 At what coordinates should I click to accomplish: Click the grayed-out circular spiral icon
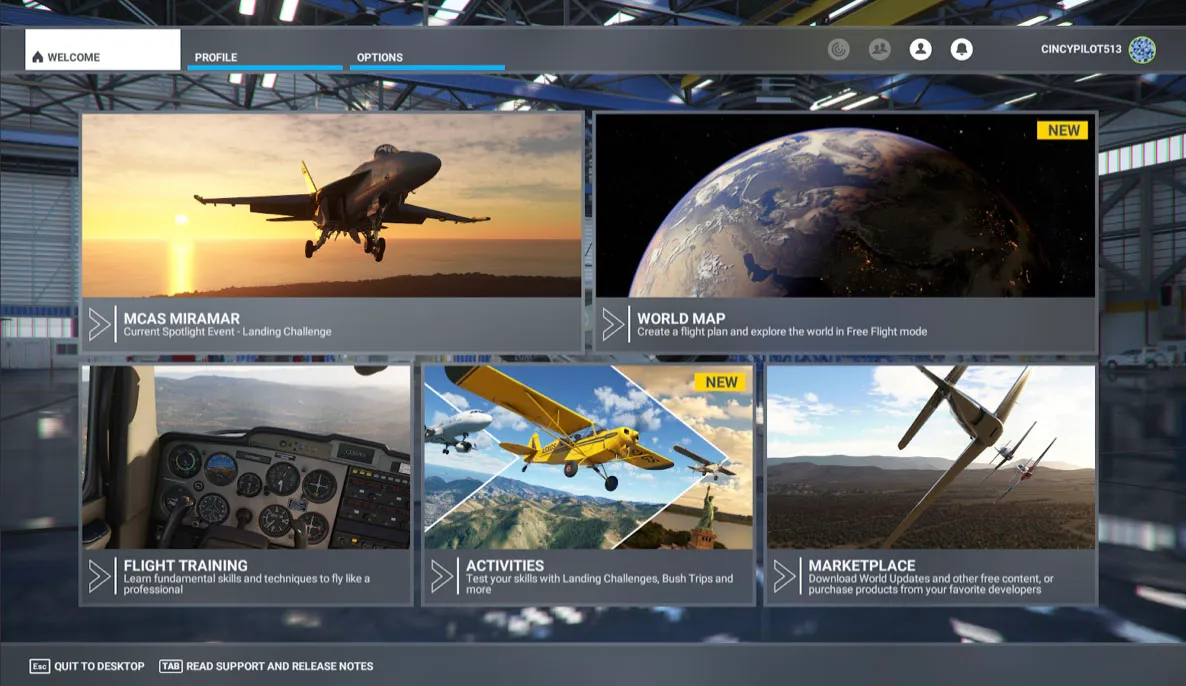click(x=838, y=48)
